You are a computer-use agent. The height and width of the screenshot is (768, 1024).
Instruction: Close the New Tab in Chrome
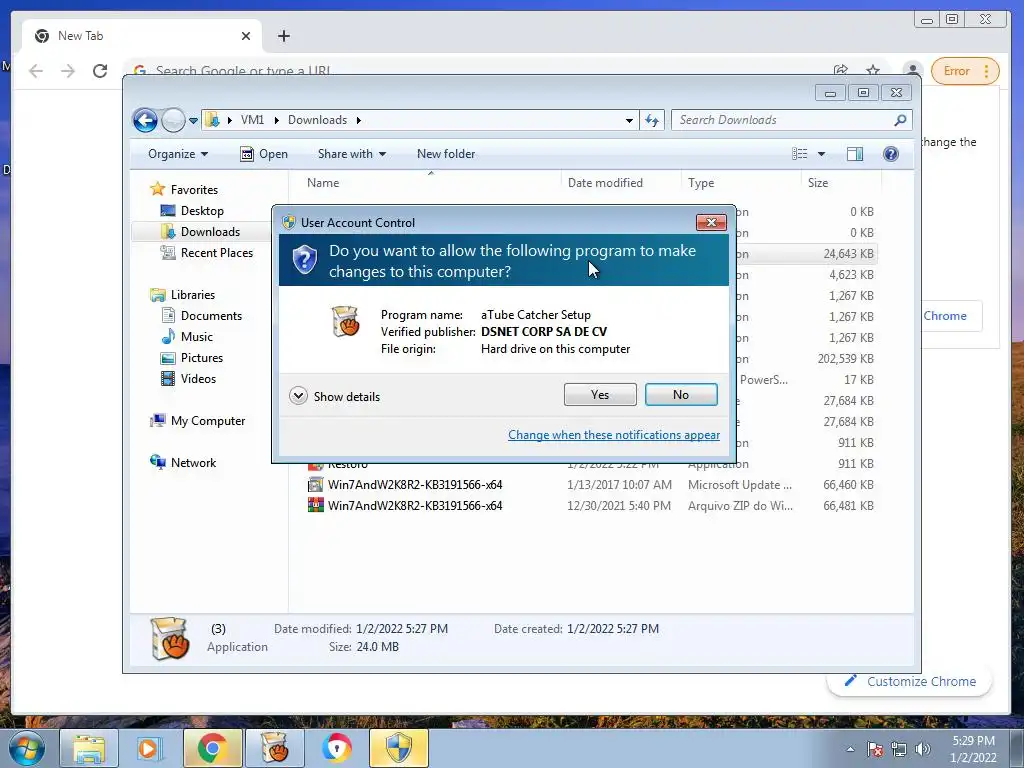tap(246, 36)
